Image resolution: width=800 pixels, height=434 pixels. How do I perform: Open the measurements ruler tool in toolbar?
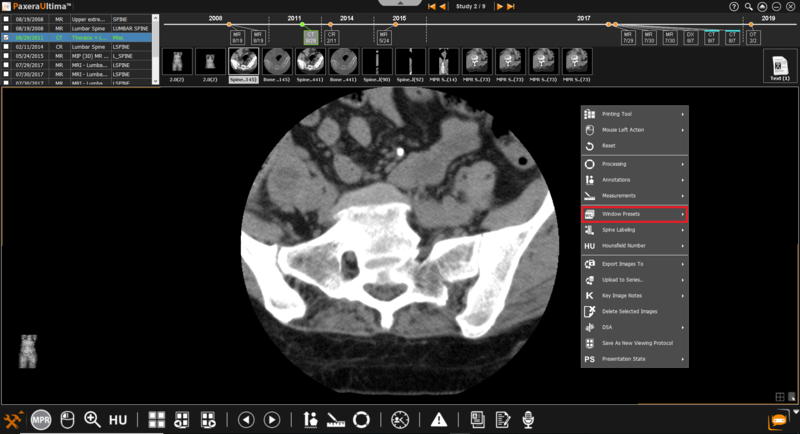tap(335, 419)
